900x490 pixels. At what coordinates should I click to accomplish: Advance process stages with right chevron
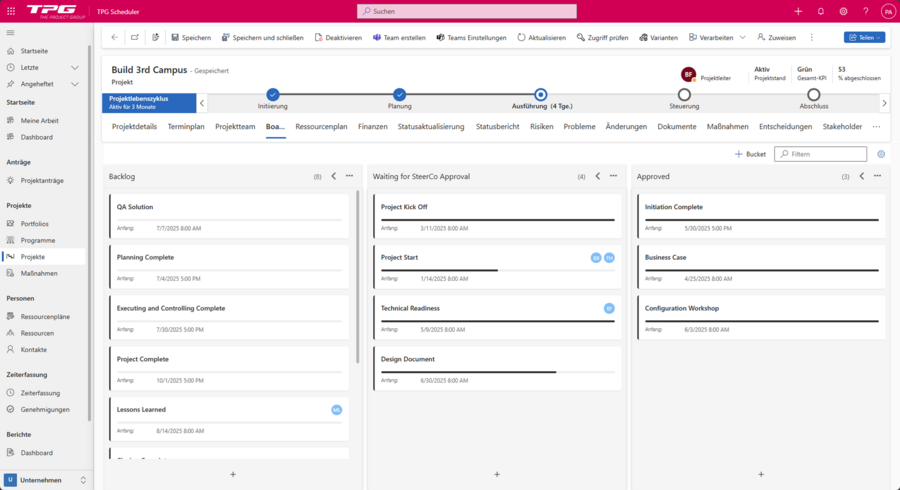(x=884, y=103)
